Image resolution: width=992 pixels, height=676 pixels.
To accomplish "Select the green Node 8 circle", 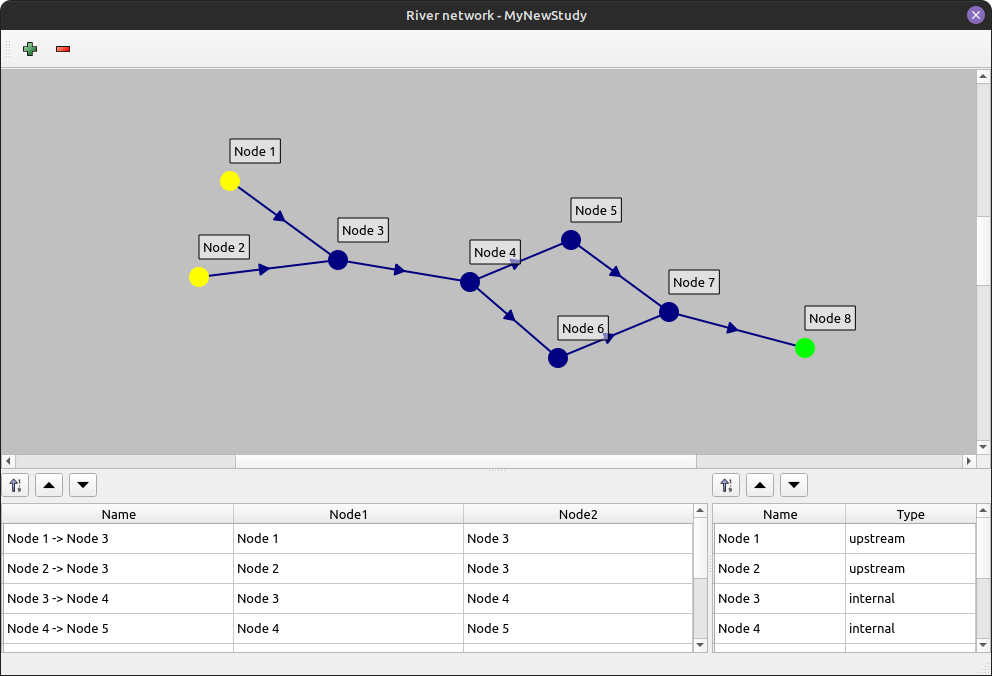I will [805, 348].
